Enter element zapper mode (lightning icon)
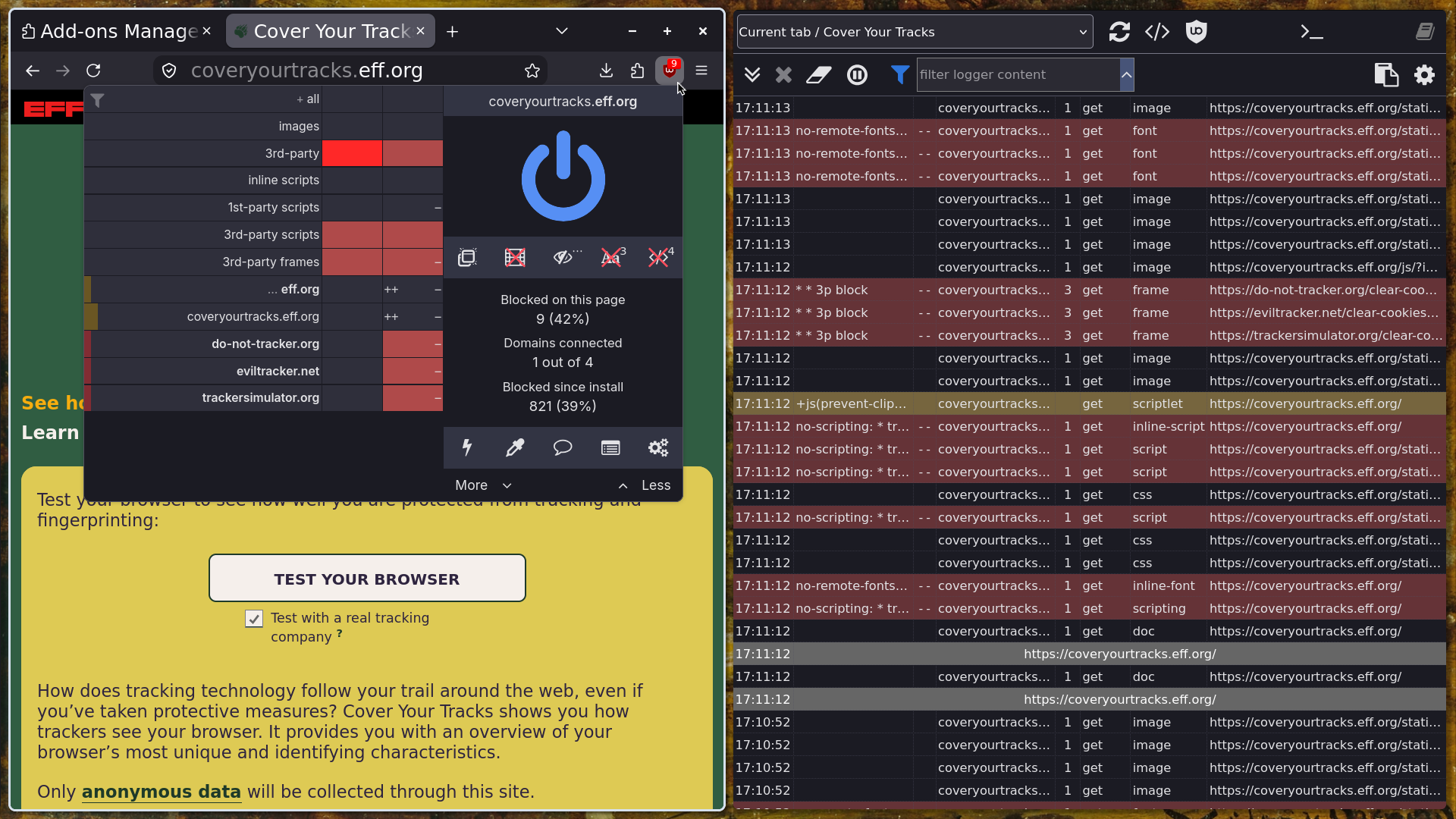The image size is (1456, 819). click(x=467, y=447)
